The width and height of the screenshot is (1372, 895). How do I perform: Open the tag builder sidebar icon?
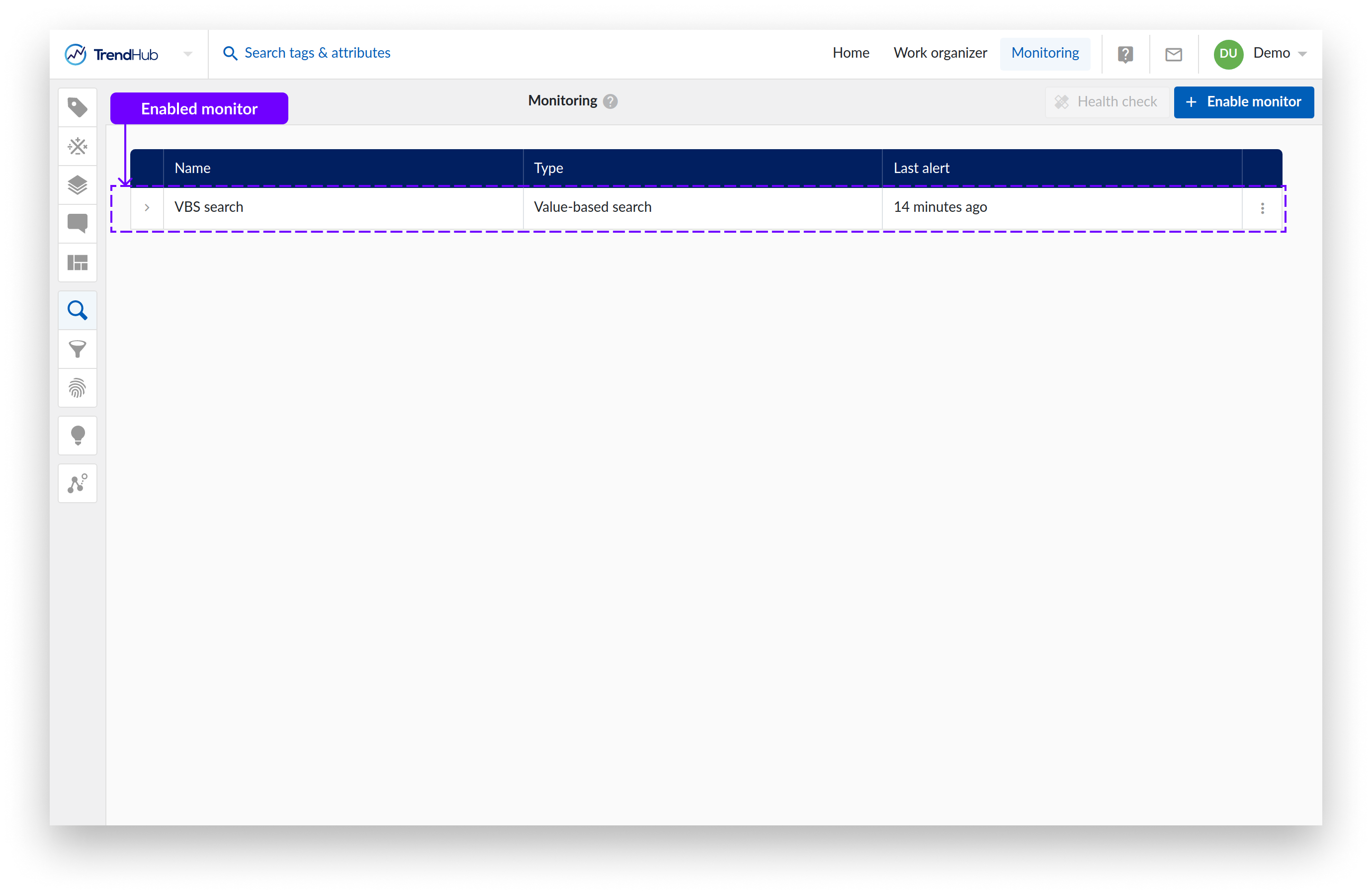(x=77, y=108)
